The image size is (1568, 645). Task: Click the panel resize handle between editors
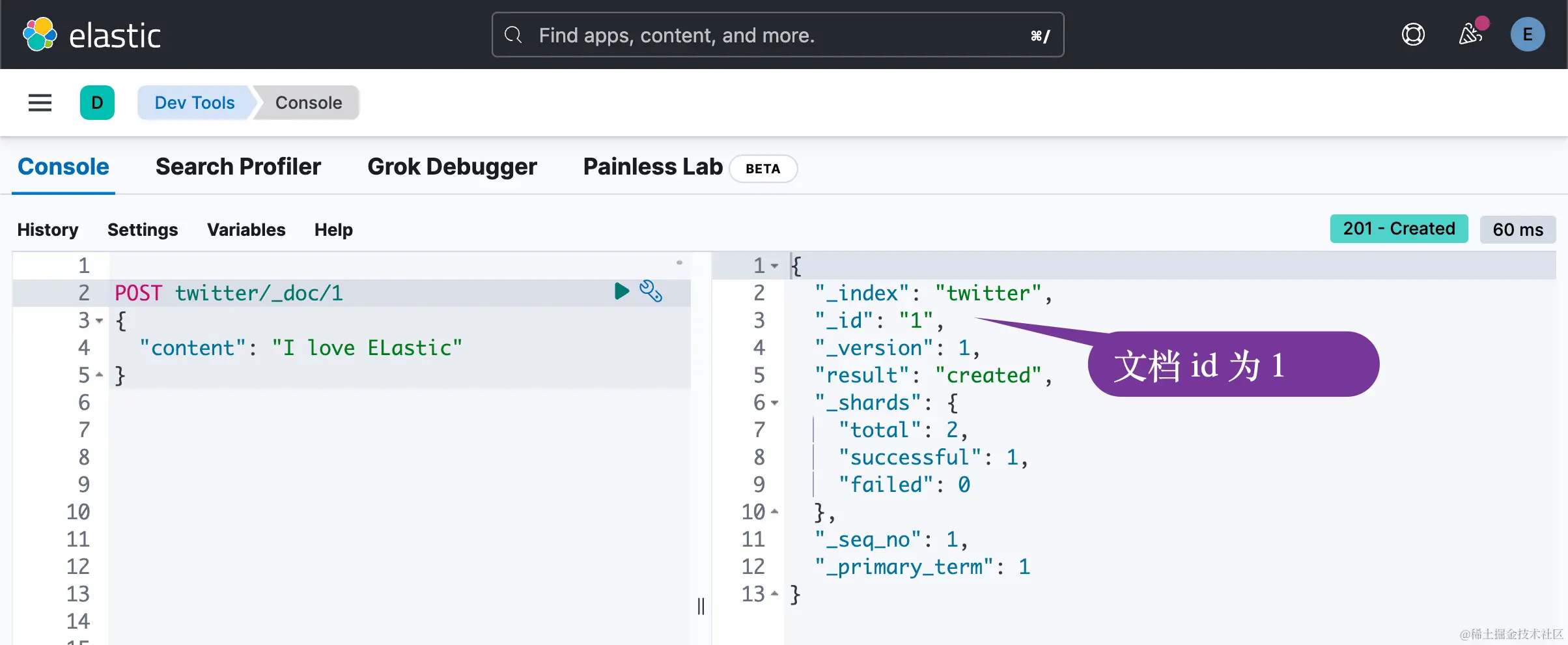click(x=701, y=606)
